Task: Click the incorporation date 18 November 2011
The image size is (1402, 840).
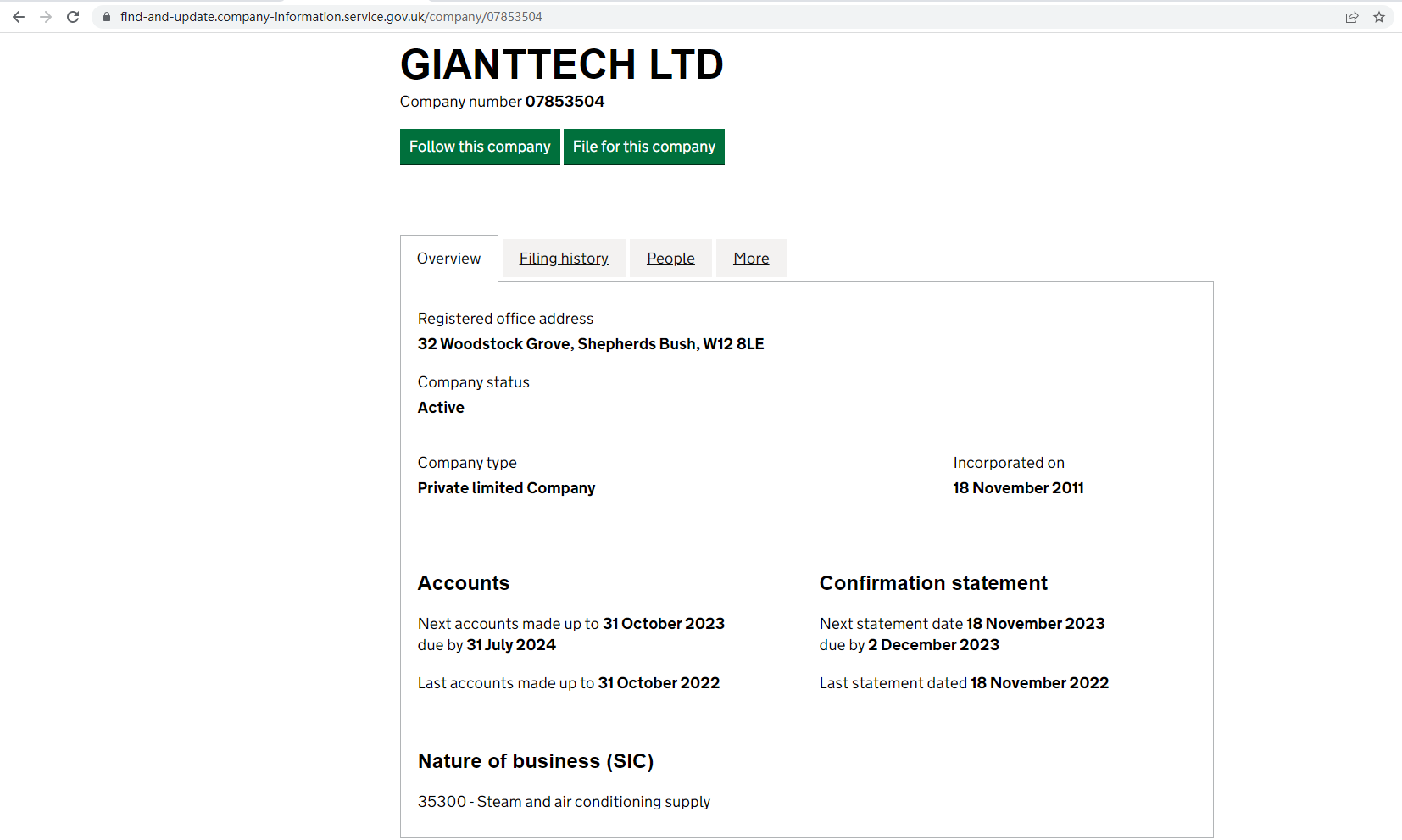Action: click(1018, 488)
